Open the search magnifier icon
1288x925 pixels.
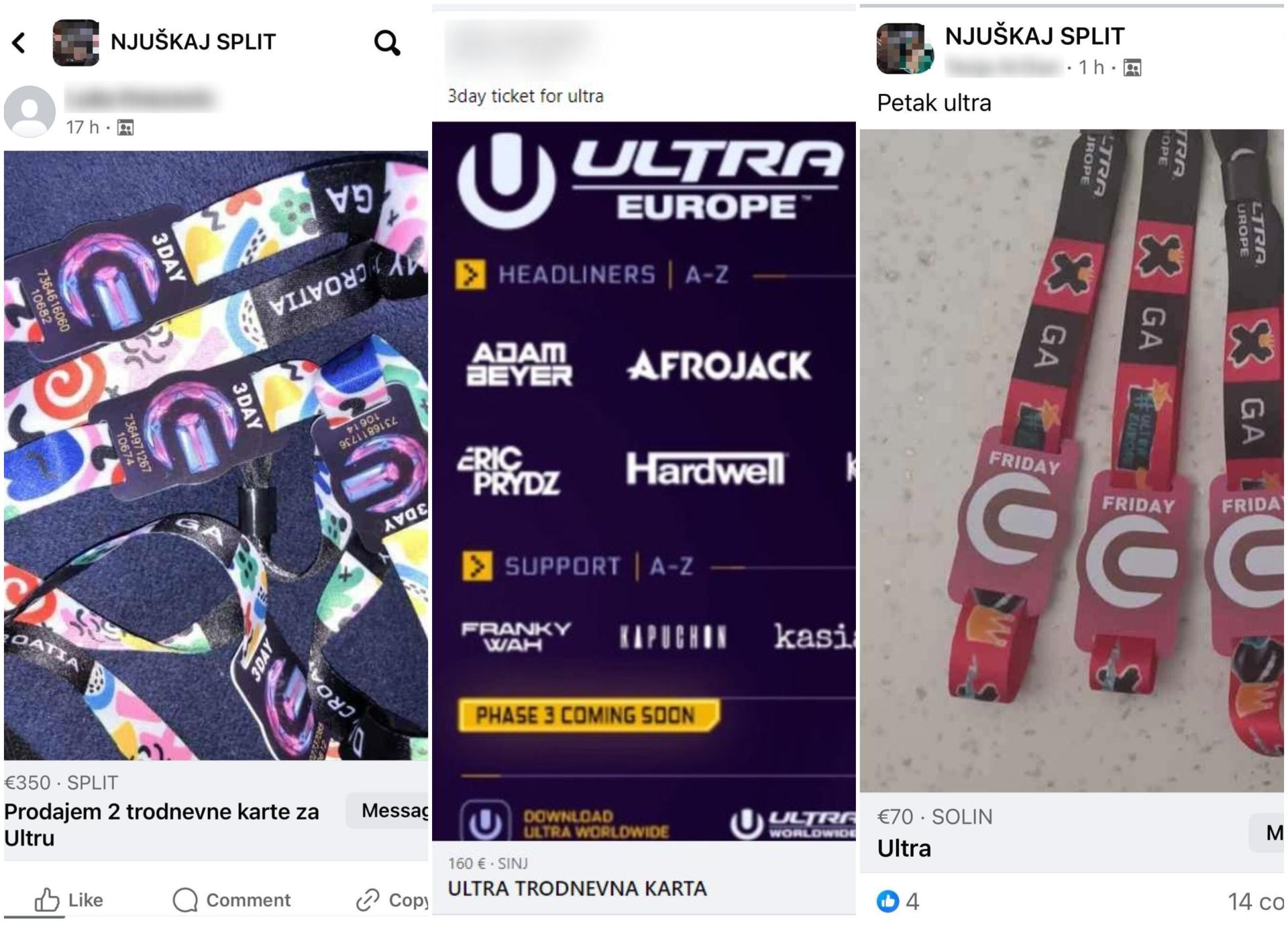pos(387,43)
